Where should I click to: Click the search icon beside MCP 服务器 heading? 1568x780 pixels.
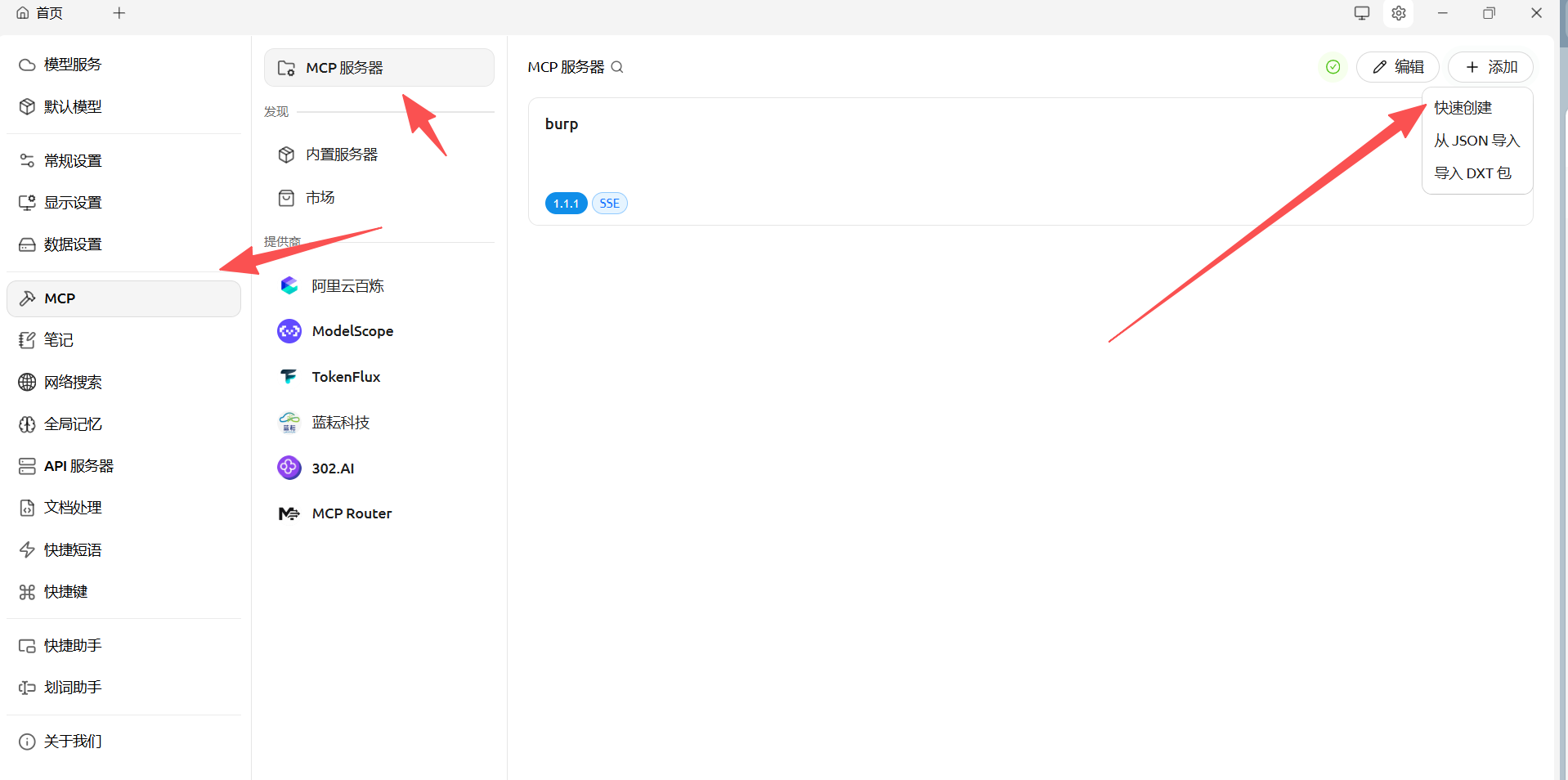point(617,67)
